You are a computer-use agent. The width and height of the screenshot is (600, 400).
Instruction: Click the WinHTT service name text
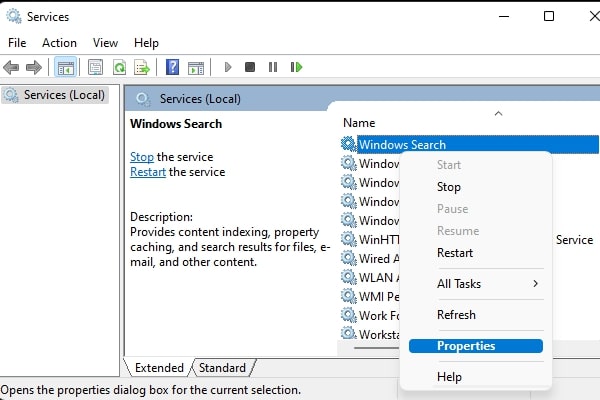click(x=378, y=240)
